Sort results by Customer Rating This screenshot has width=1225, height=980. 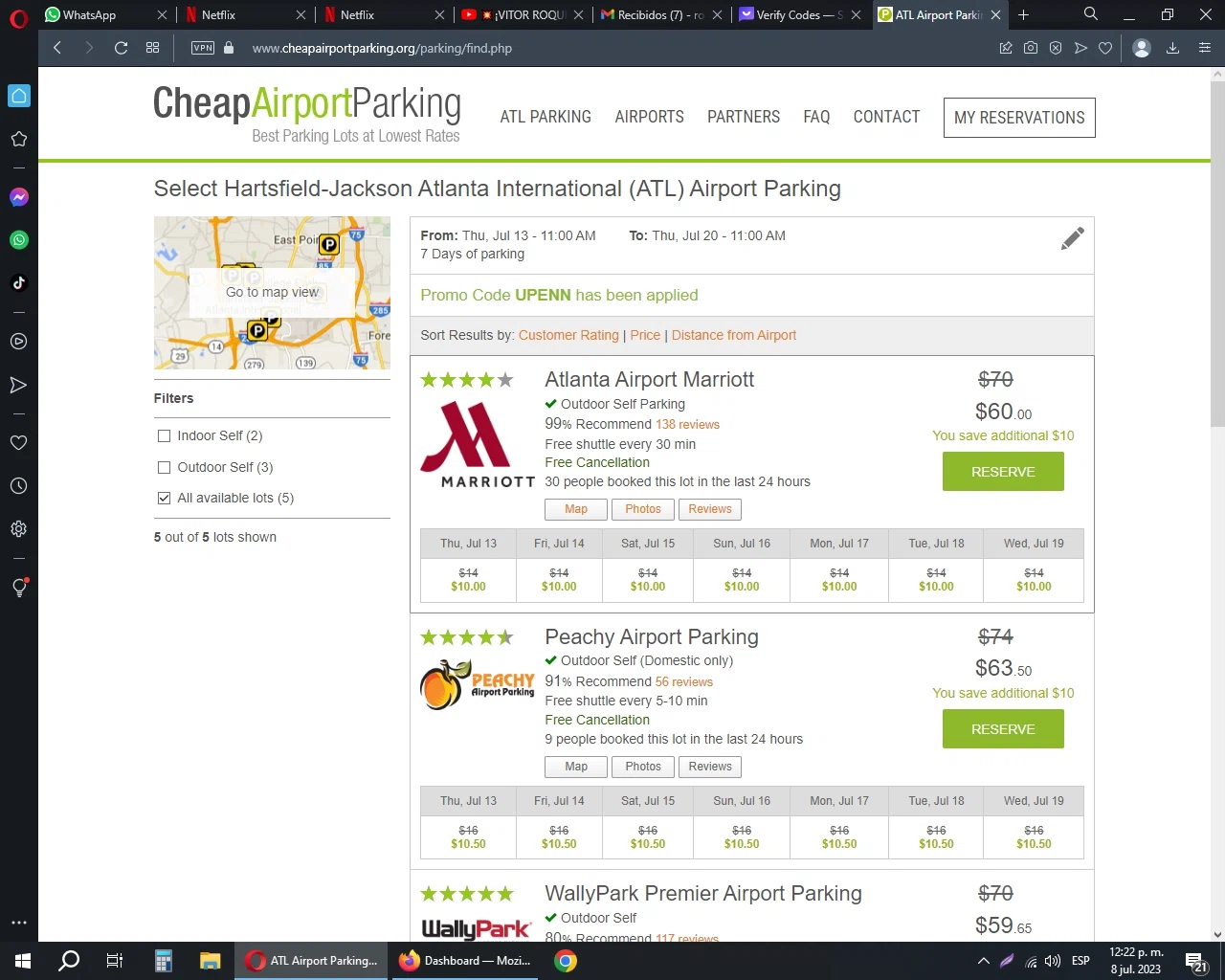568,335
